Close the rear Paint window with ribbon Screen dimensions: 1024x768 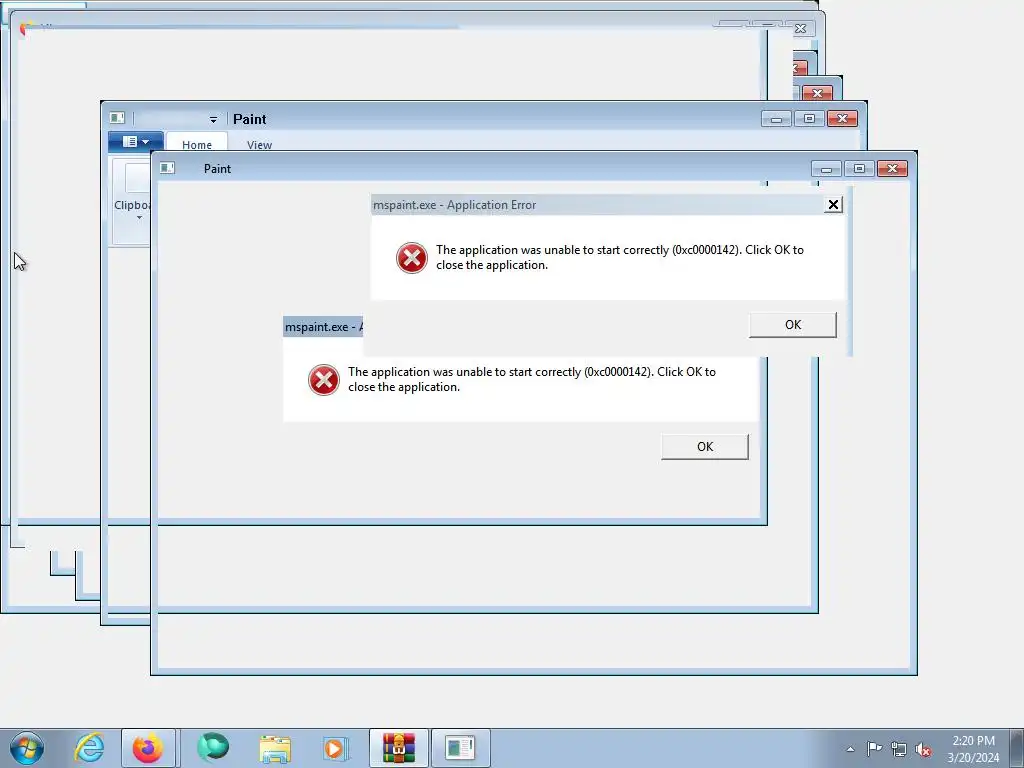pos(842,119)
